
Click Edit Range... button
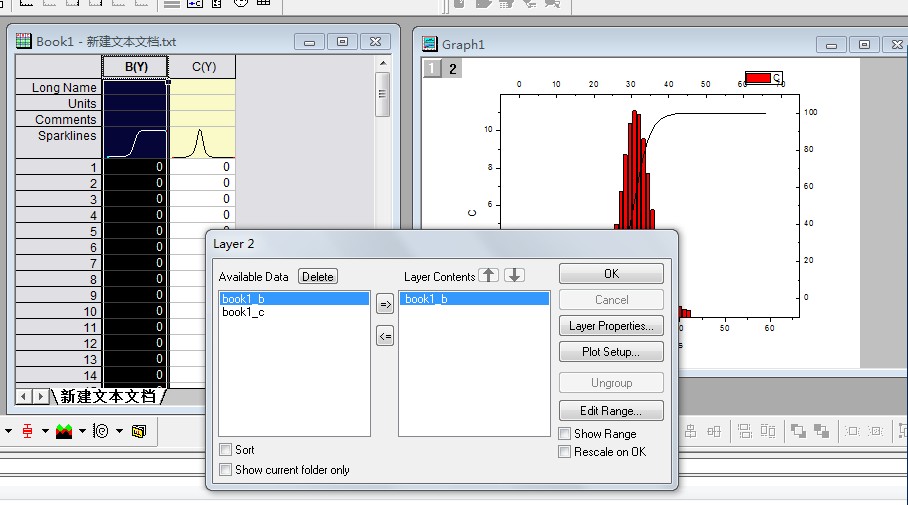click(x=612, y=411)
